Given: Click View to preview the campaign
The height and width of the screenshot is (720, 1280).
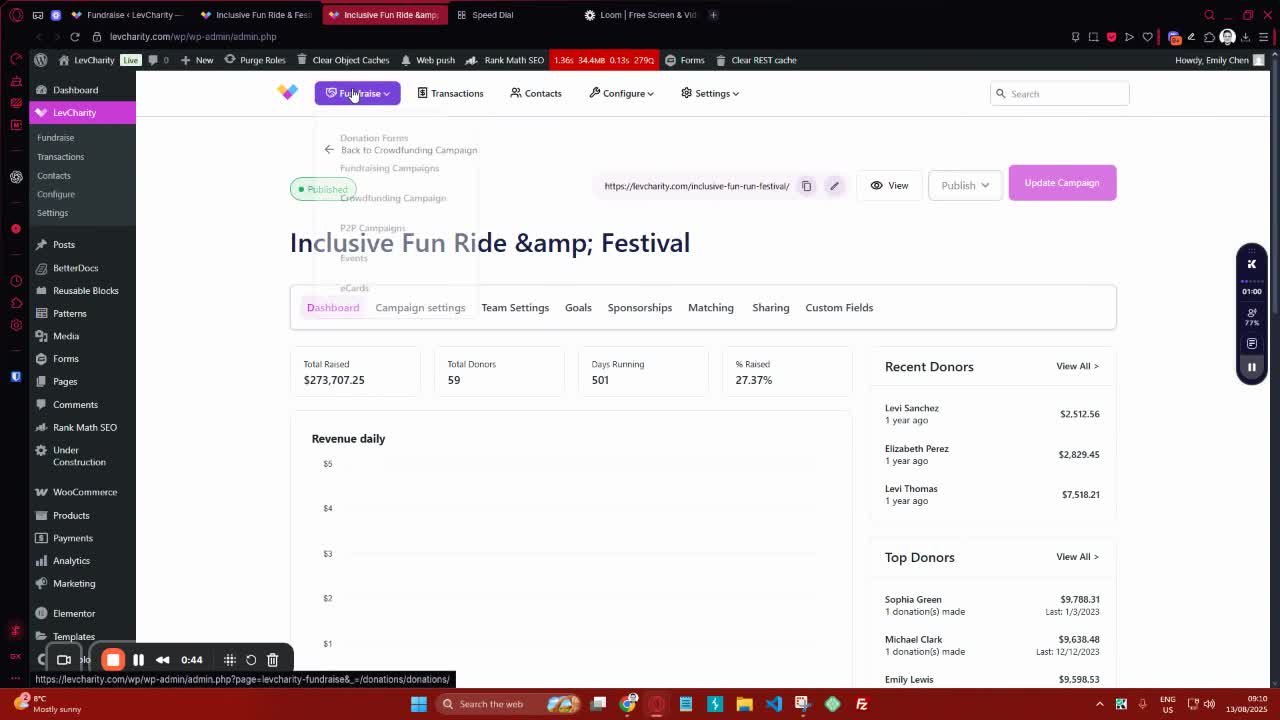Looking at the screenshot, I should tap(889, 185).
